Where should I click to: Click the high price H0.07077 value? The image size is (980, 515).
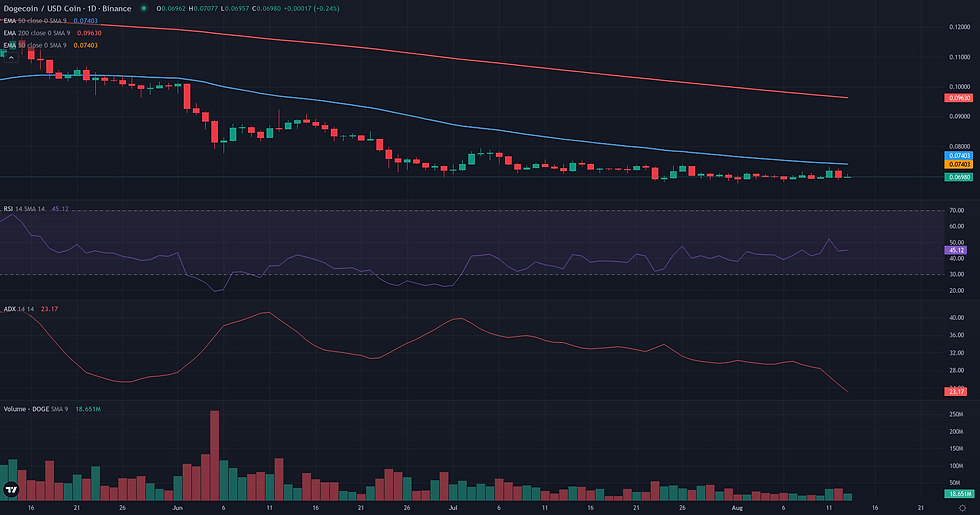coord(204,9)
